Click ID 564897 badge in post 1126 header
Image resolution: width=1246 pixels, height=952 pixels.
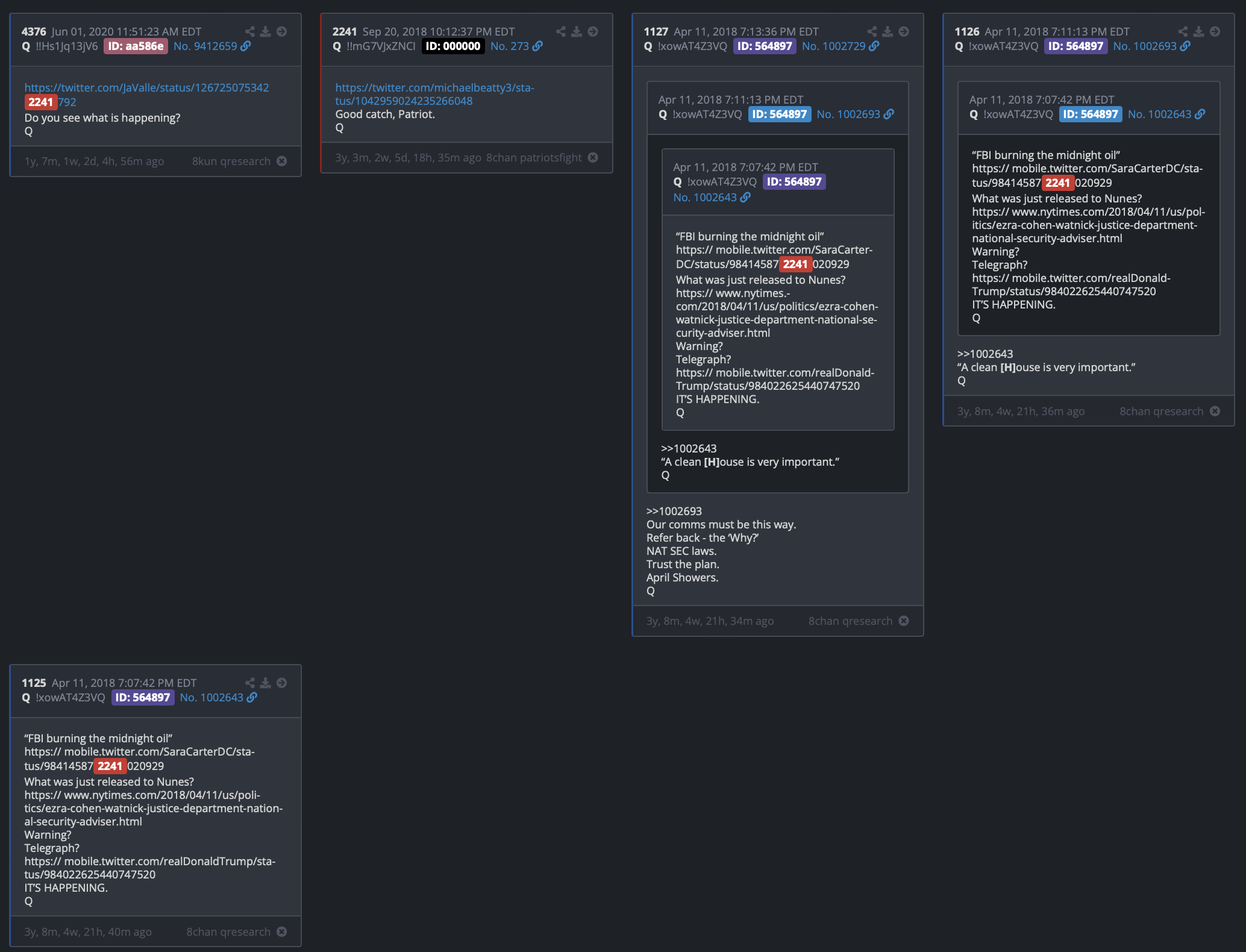1075,46
